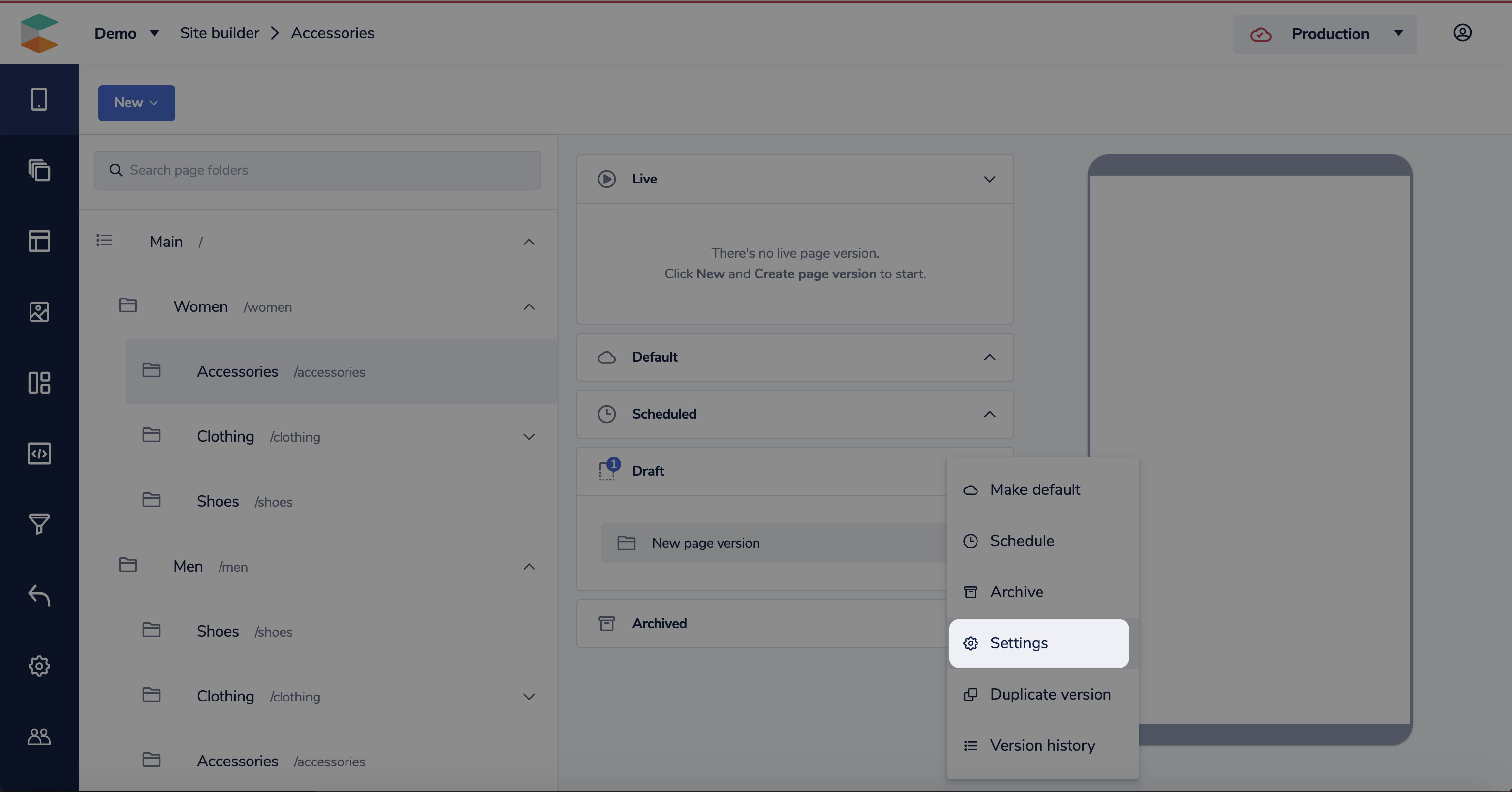Open the sidebar gear settings icon
Image resolution: width=1512 pixels, height=792 pixels.
coord(39,666)
